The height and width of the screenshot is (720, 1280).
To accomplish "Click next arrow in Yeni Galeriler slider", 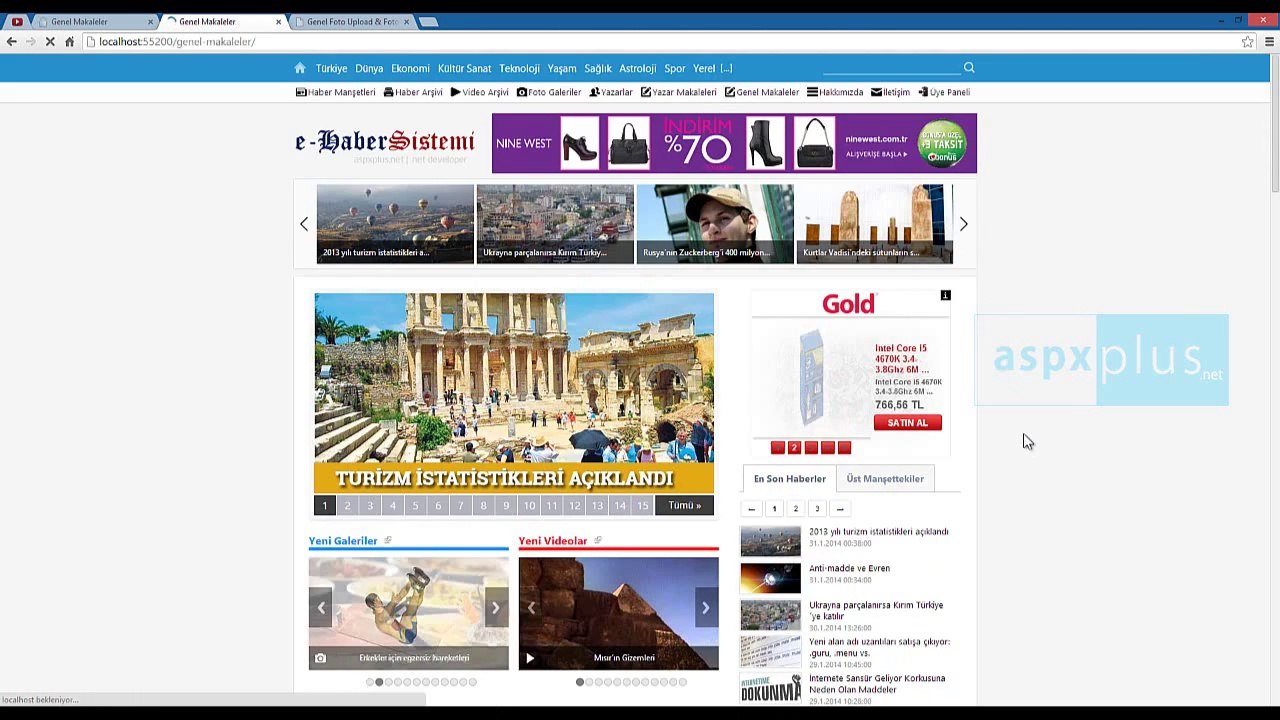I will 495,608.
